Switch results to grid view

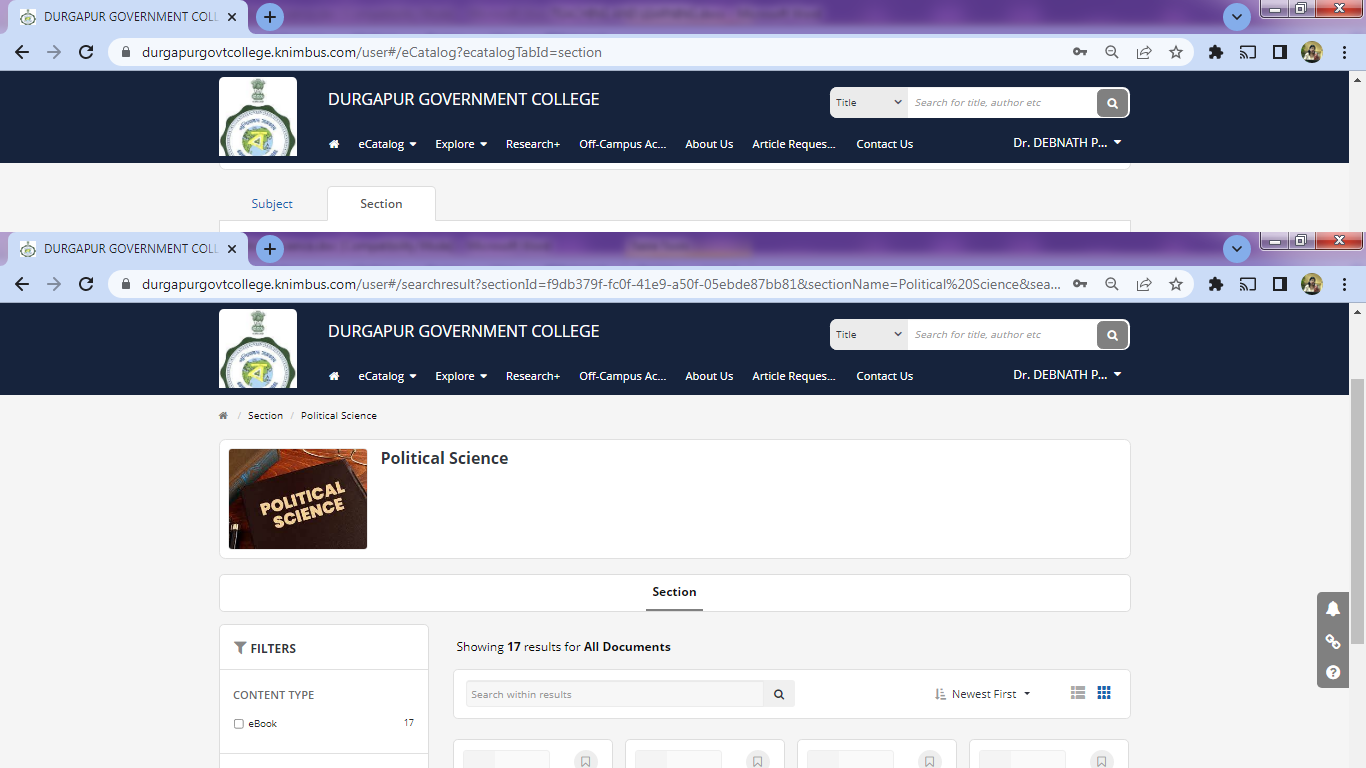[x=1104, y=693]
